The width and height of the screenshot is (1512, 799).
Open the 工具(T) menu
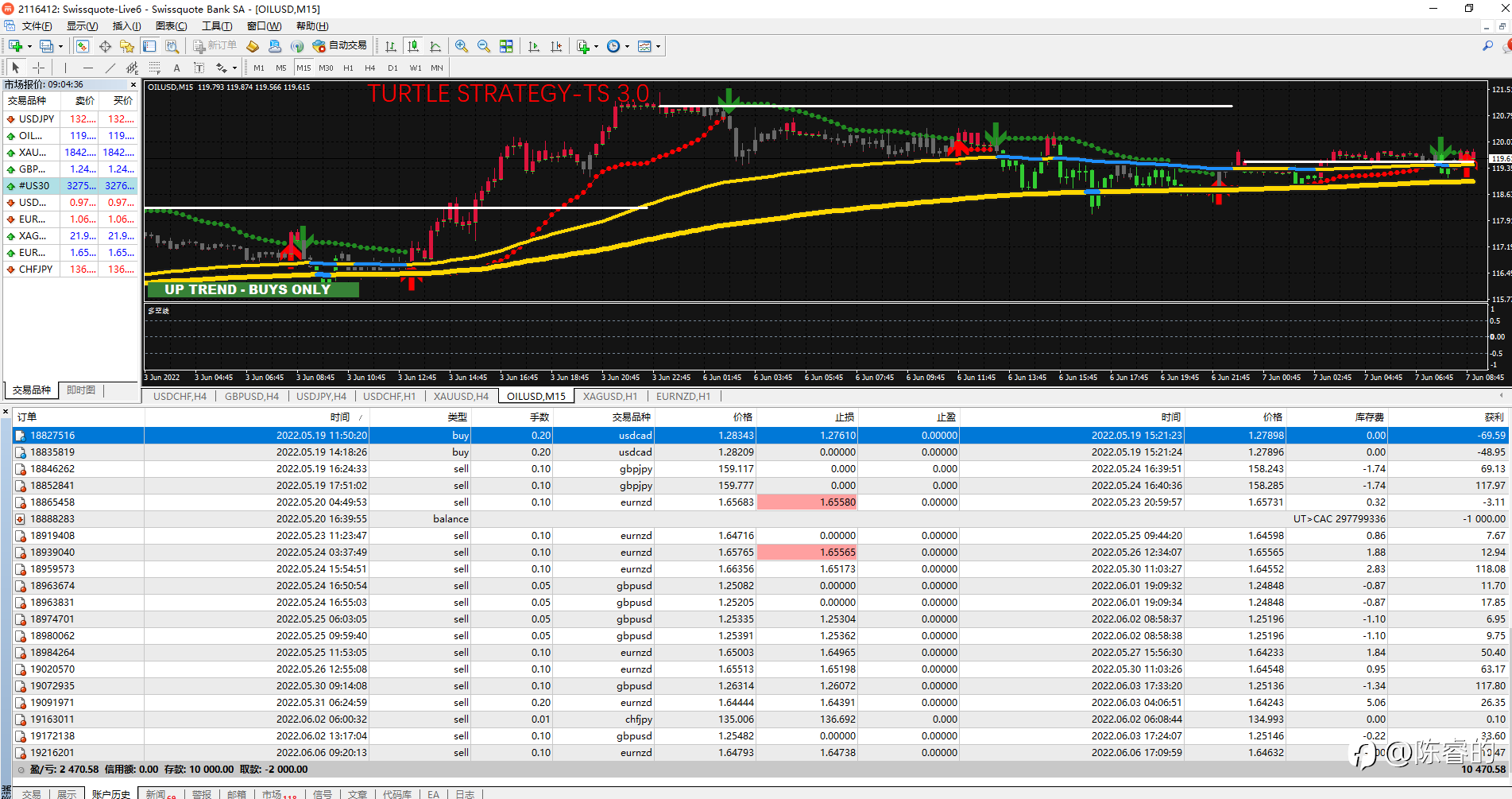217,26
